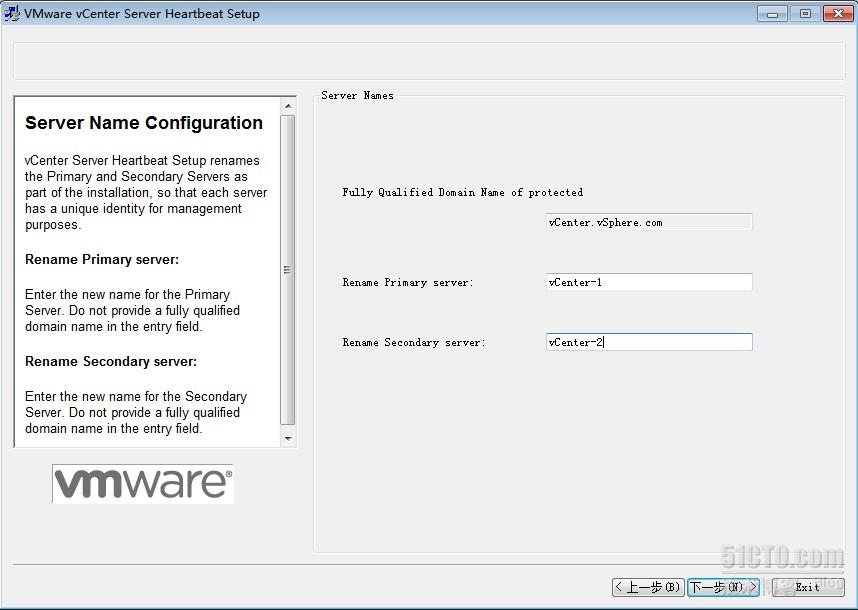The height and width of the screenshot is (610, 858).
Task: Focus the Rename Secondary server input field
Action: 649,342
